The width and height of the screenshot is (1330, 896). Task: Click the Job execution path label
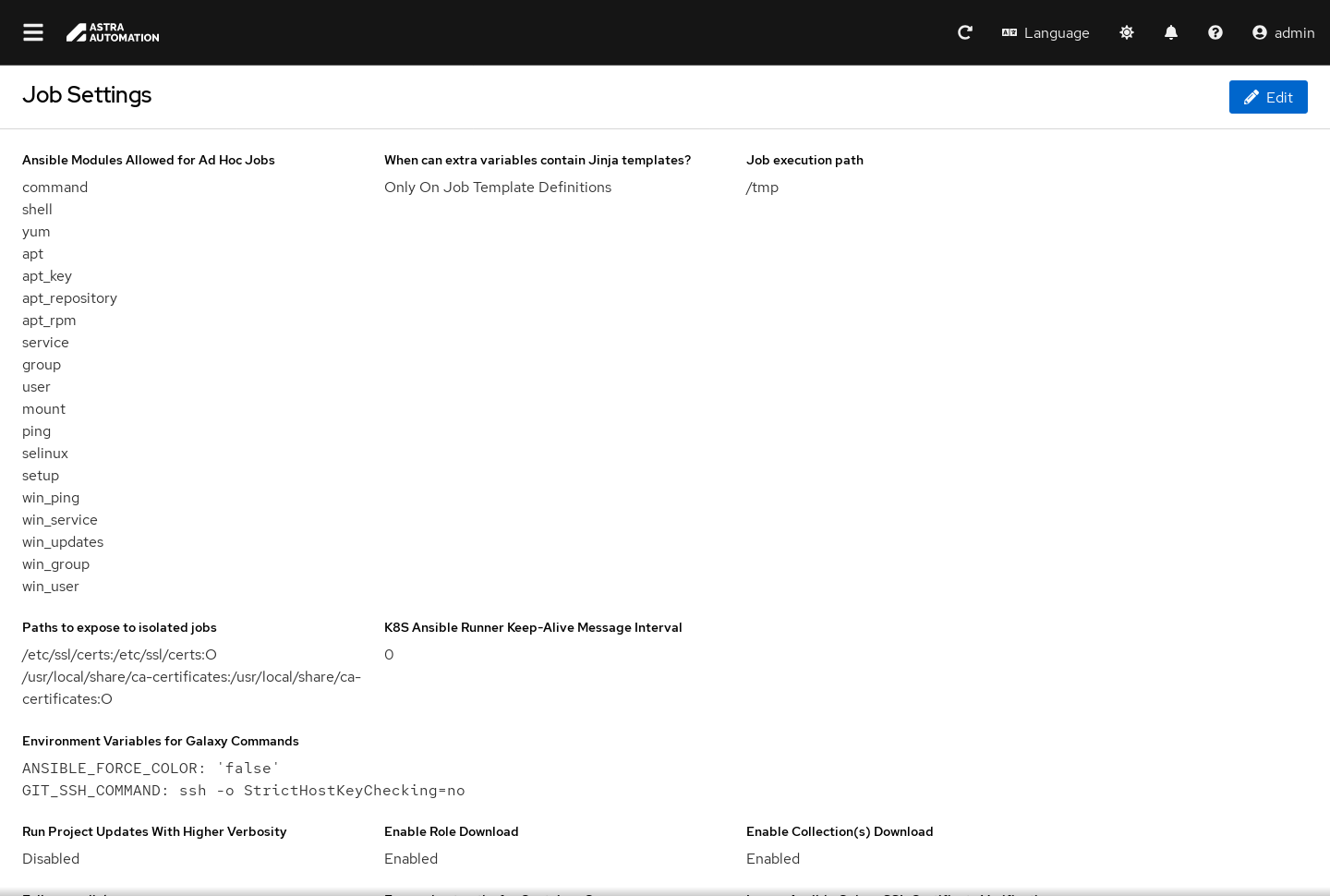[804, 160]
